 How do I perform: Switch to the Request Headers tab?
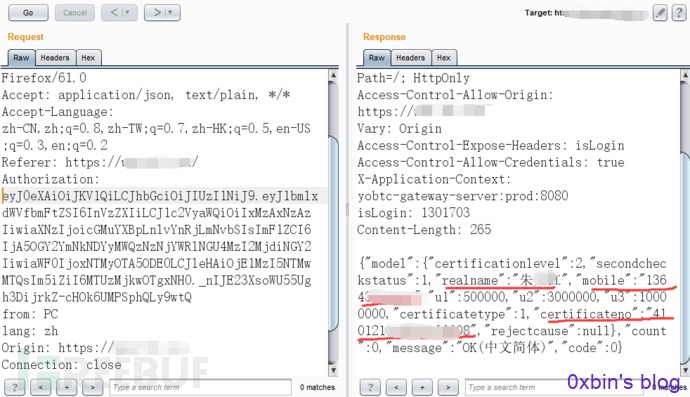[x=55, y=58]
